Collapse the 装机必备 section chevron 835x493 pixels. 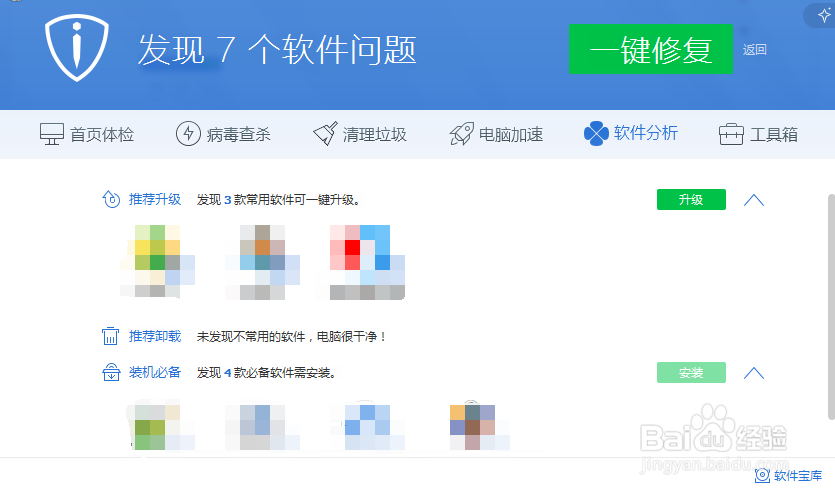(754, 373)
